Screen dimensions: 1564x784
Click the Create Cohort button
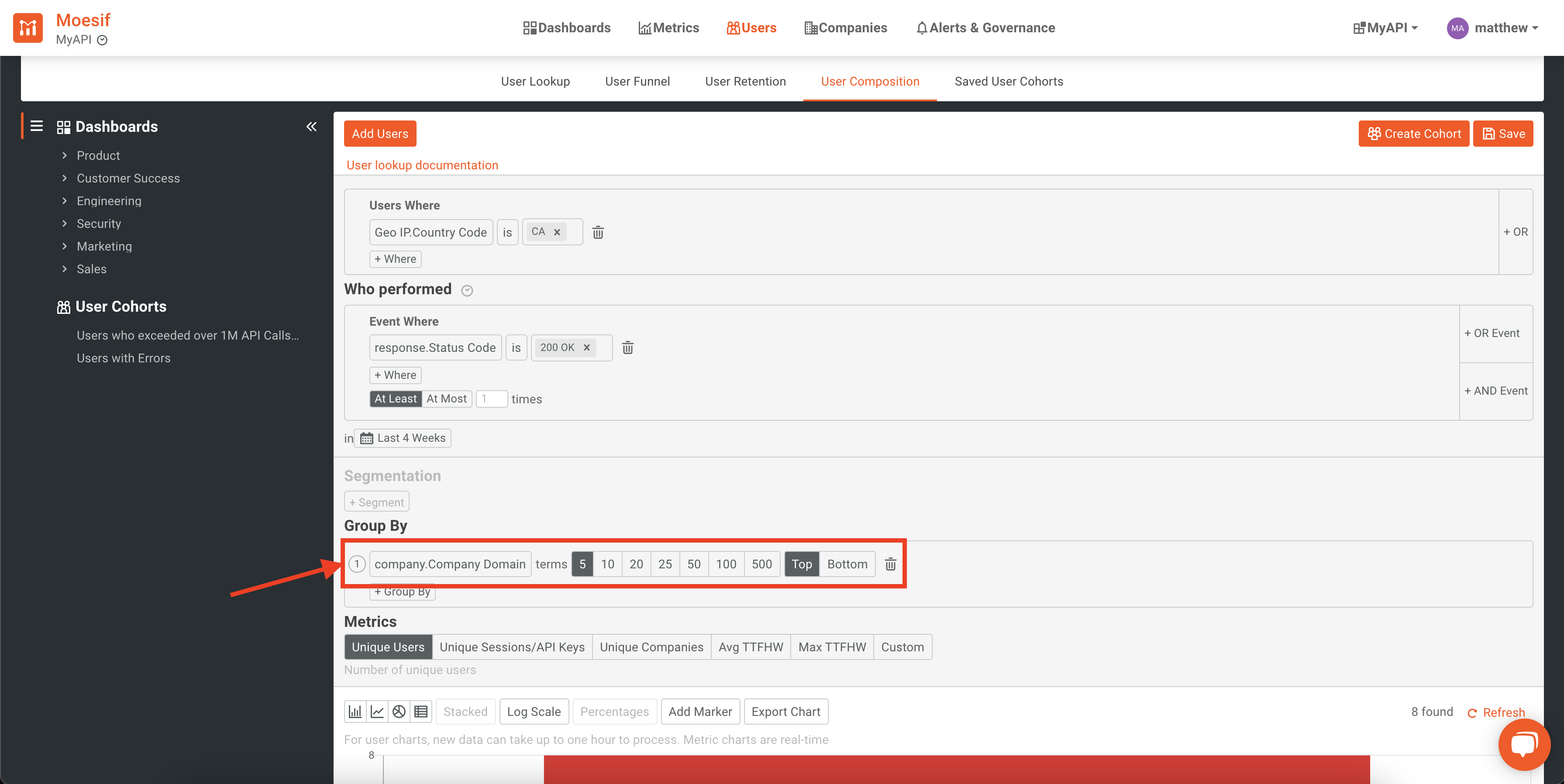1413,134
